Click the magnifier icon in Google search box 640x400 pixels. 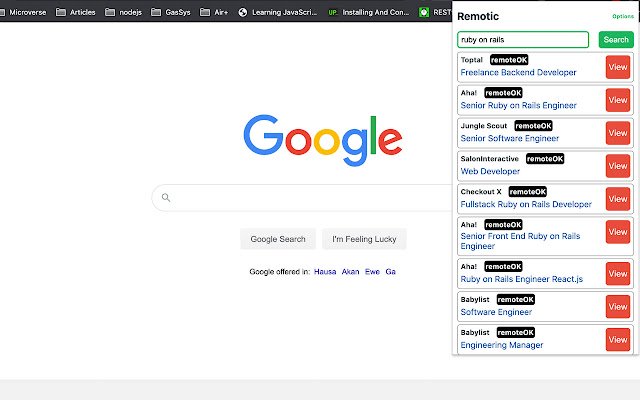(x=166, y=198)
